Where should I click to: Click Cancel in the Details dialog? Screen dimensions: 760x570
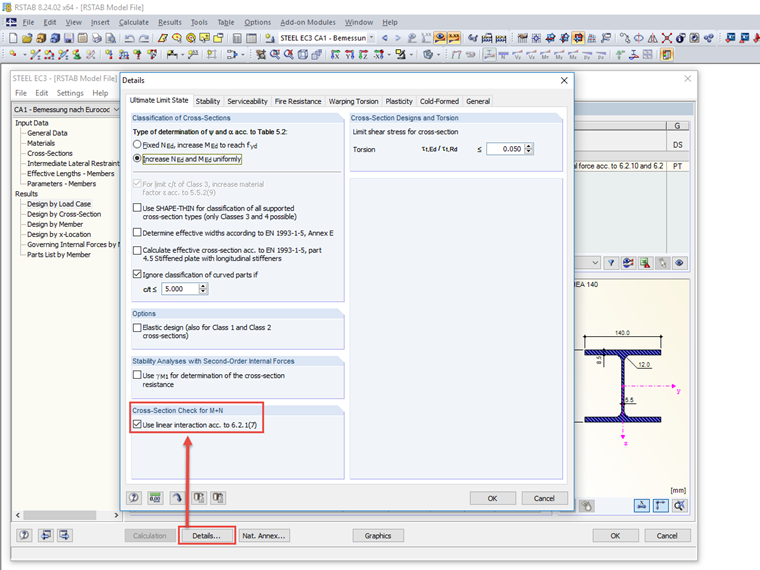coord(544,498)
